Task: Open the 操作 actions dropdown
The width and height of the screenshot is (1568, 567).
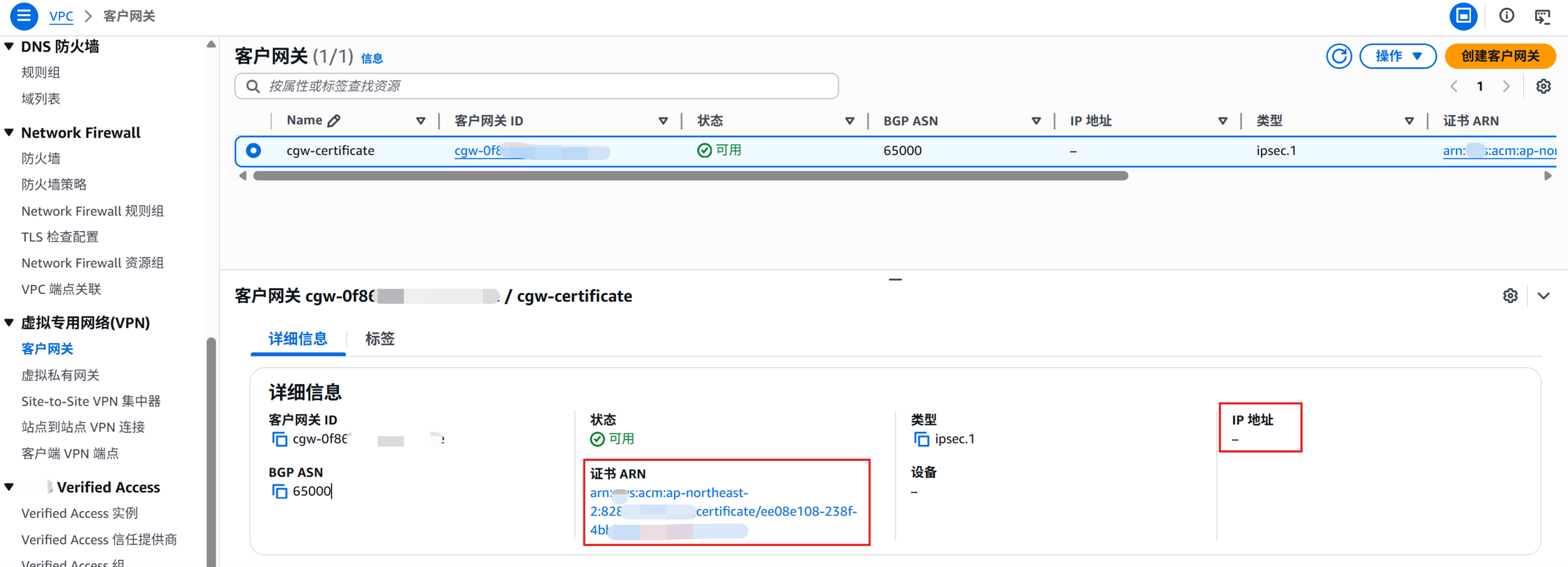Action: [1397, 57]
